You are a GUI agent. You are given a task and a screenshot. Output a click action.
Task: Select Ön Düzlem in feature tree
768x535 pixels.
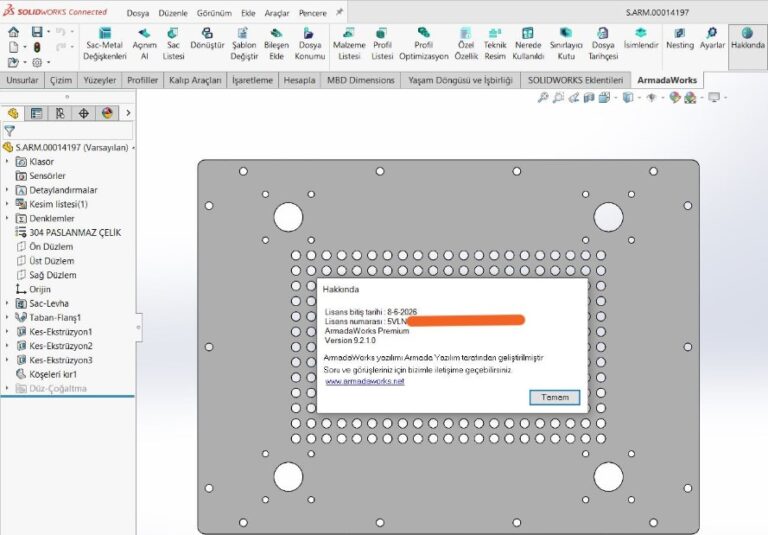[x=52, y=246]
